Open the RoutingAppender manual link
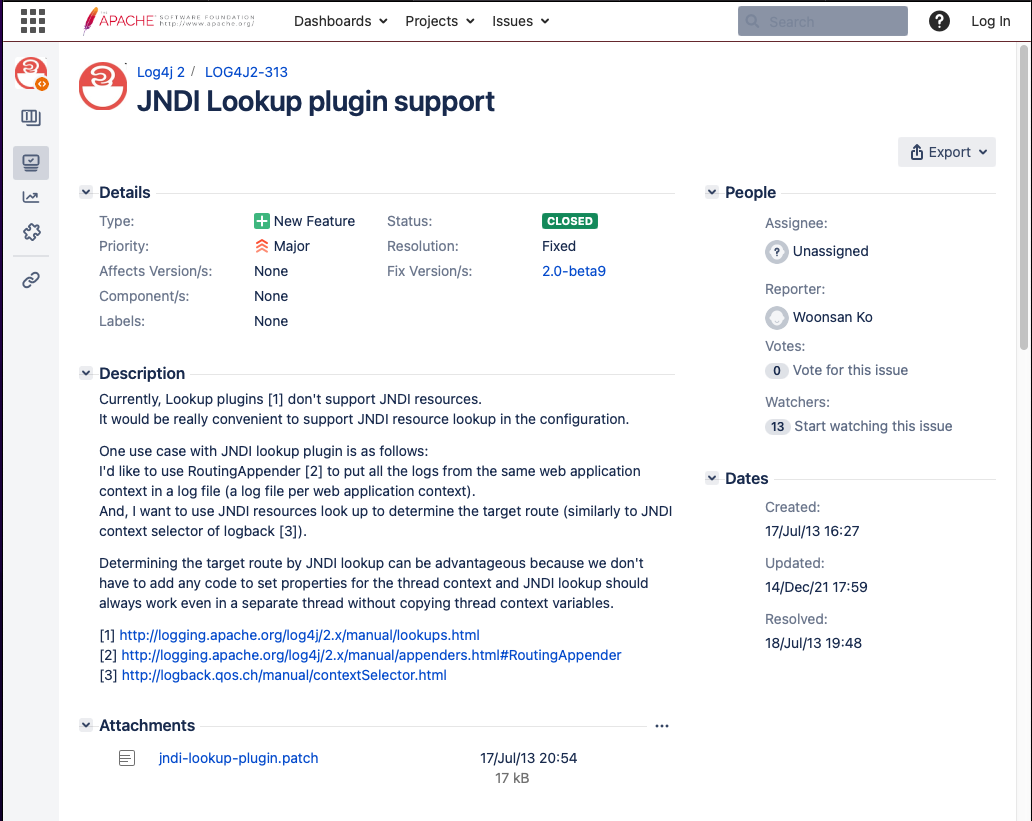1032x821 pixels. pyautogui.click(x=371, y=655)
